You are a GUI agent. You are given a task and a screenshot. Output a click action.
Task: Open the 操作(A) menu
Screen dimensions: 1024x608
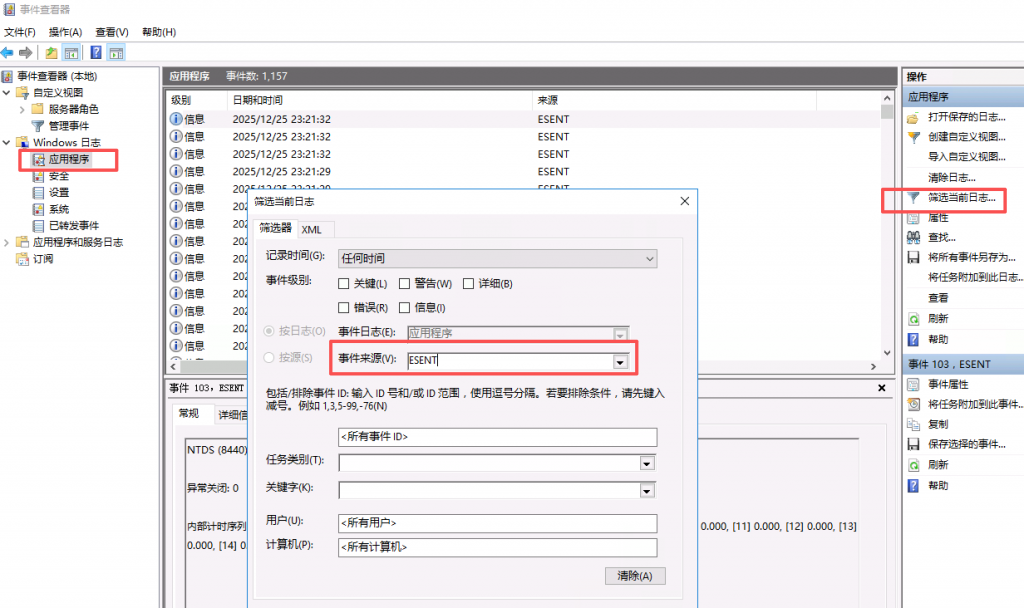coord(63,32)
